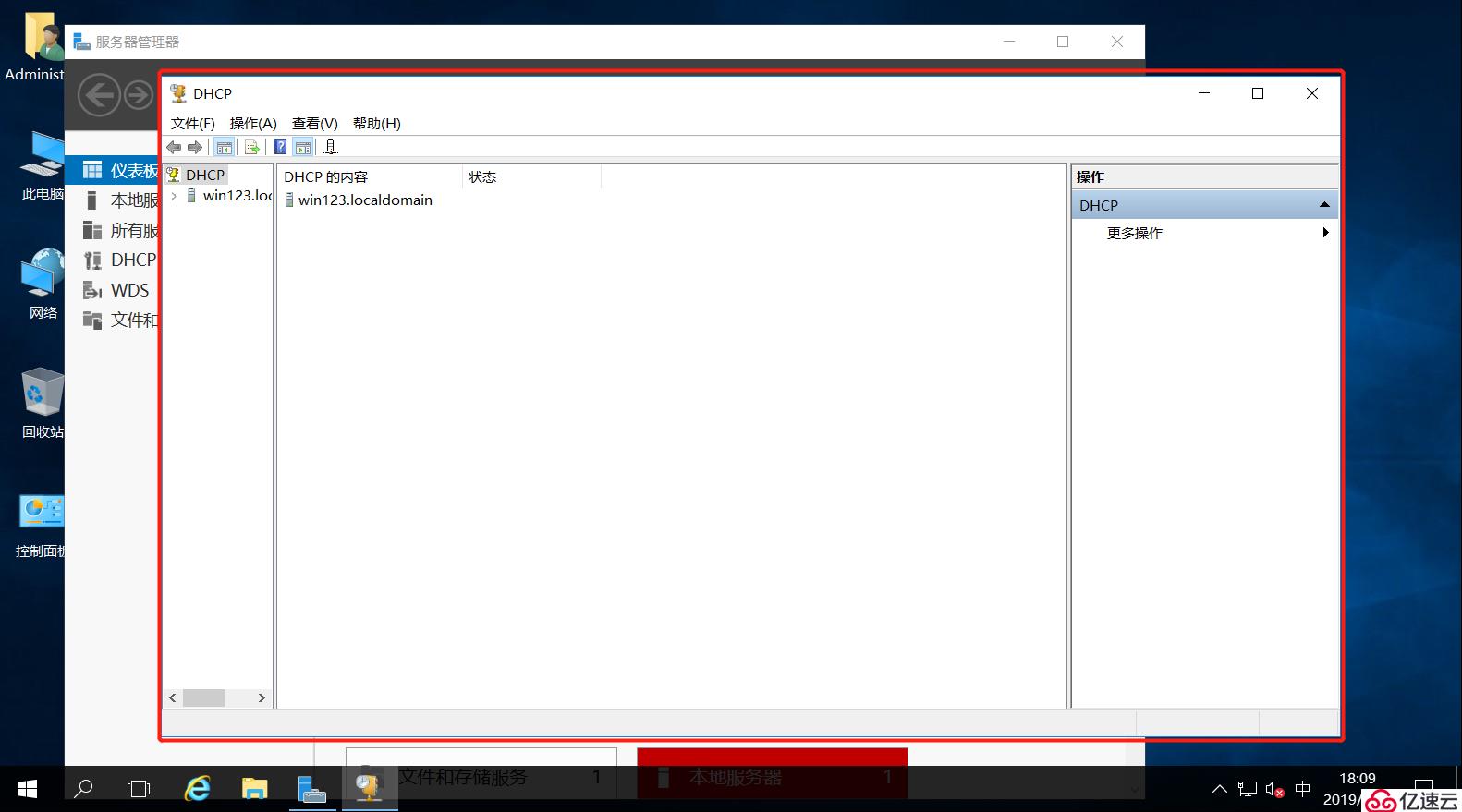This screenshot has width=1462, height=812.
Task: Select win123.loc server in console tree
Action: point(237,196)
